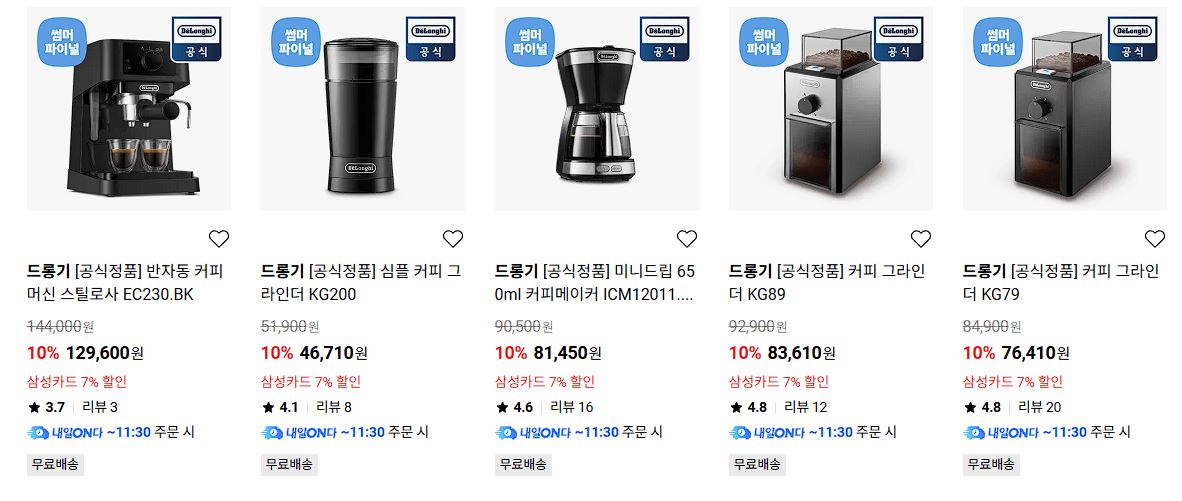The height and width of the screenshot is (501, 1182).
Task: Click the 미니드립 650ml 커피메이커 title link
Action: coord(595,283)
